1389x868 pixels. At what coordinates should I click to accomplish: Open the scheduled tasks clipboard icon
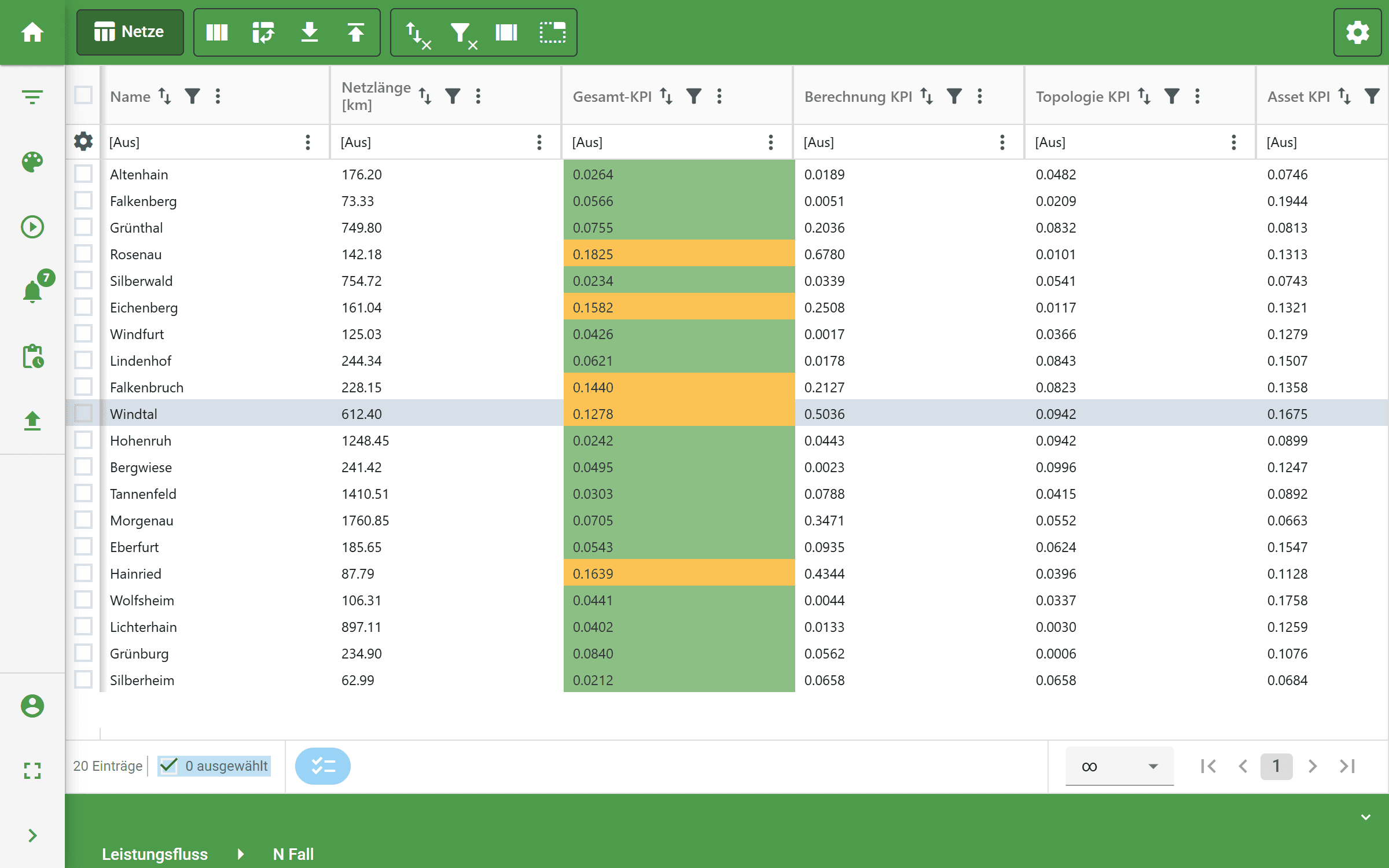pyautogui.click(x=32, y=357)
